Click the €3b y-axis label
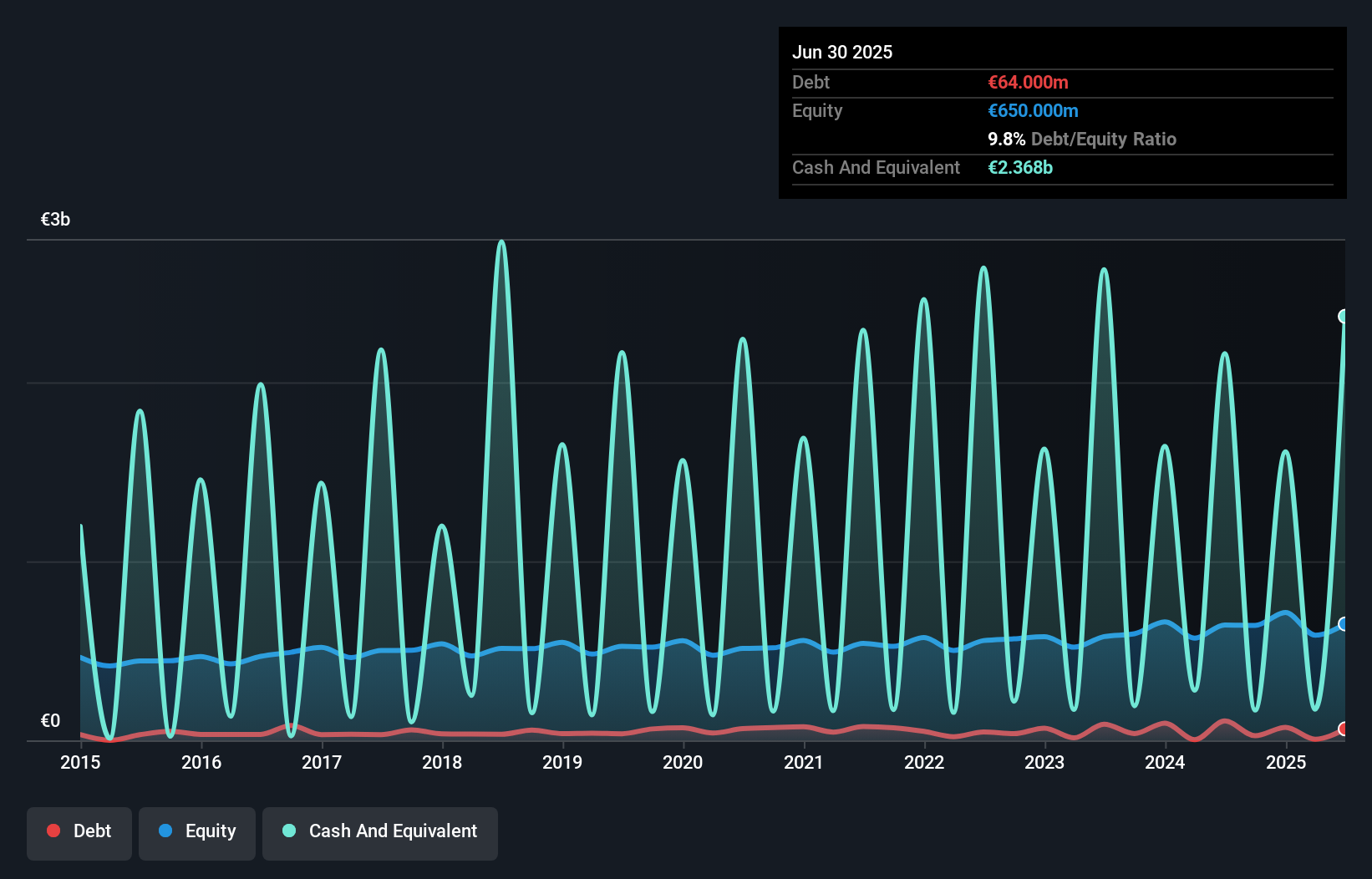 [55, 220]
